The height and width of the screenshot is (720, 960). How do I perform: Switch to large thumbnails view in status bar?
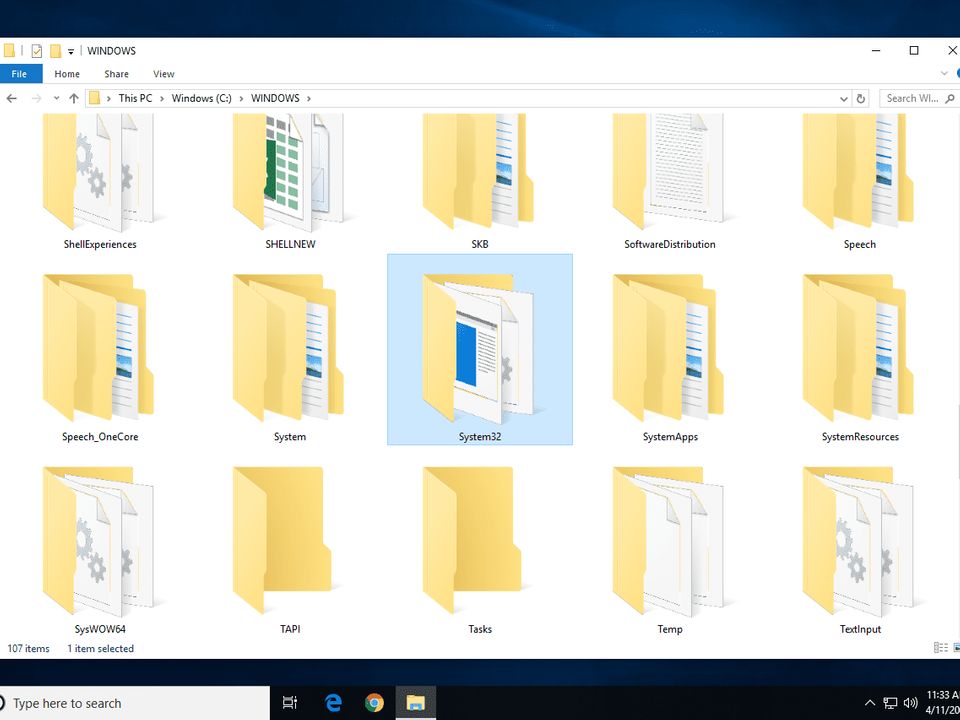pyautogui.click(x=954, y=648)
